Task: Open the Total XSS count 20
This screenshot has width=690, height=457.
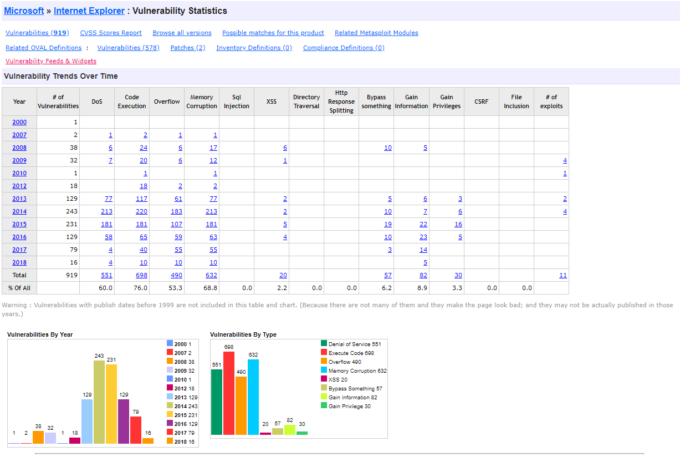Action: [283, 275]
